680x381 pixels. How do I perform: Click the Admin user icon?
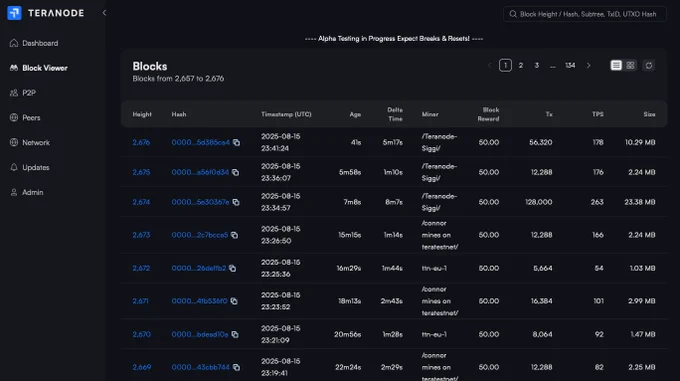(x=14, y=192)
